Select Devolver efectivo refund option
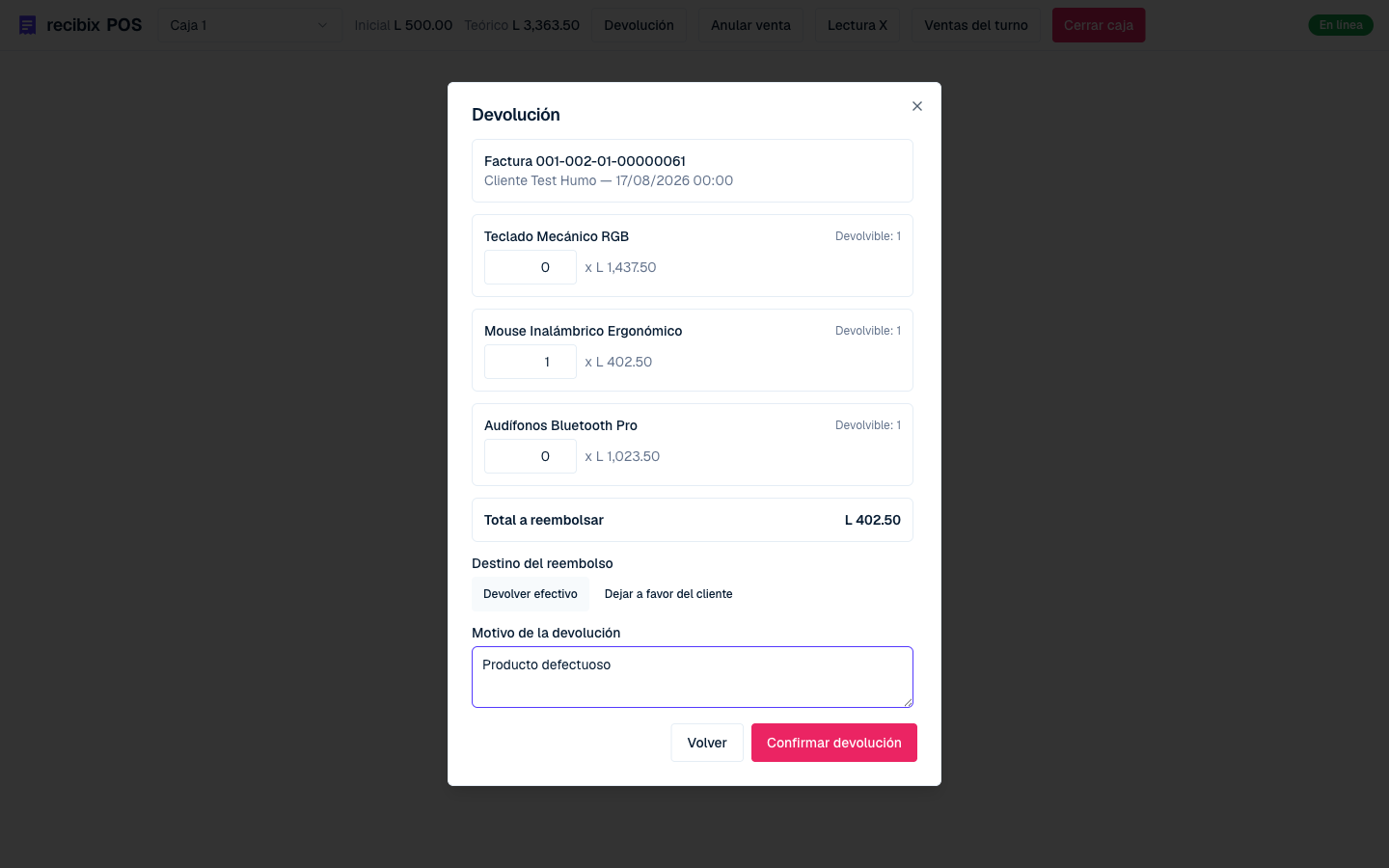Screen dimensions: 1389x868 (531, 594)
